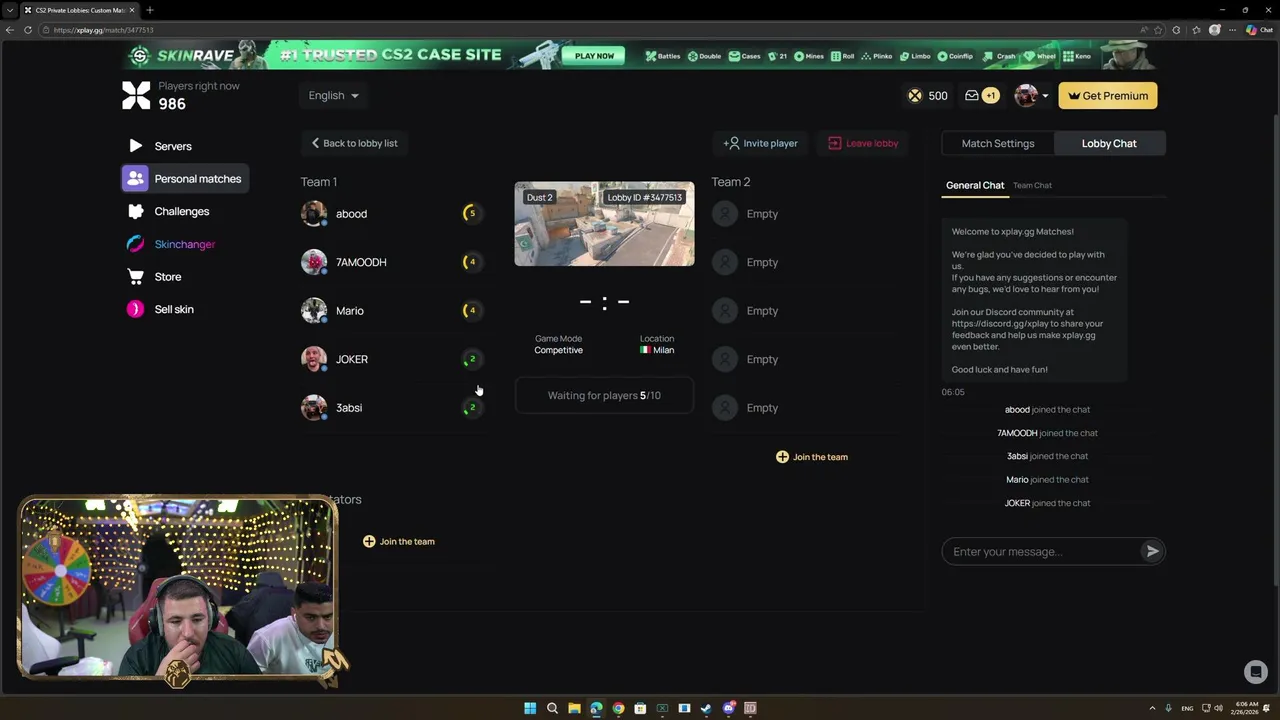Open the support chat bubble widget
This screenshot has width=1280, height=720.
(x=1255, y=672)
